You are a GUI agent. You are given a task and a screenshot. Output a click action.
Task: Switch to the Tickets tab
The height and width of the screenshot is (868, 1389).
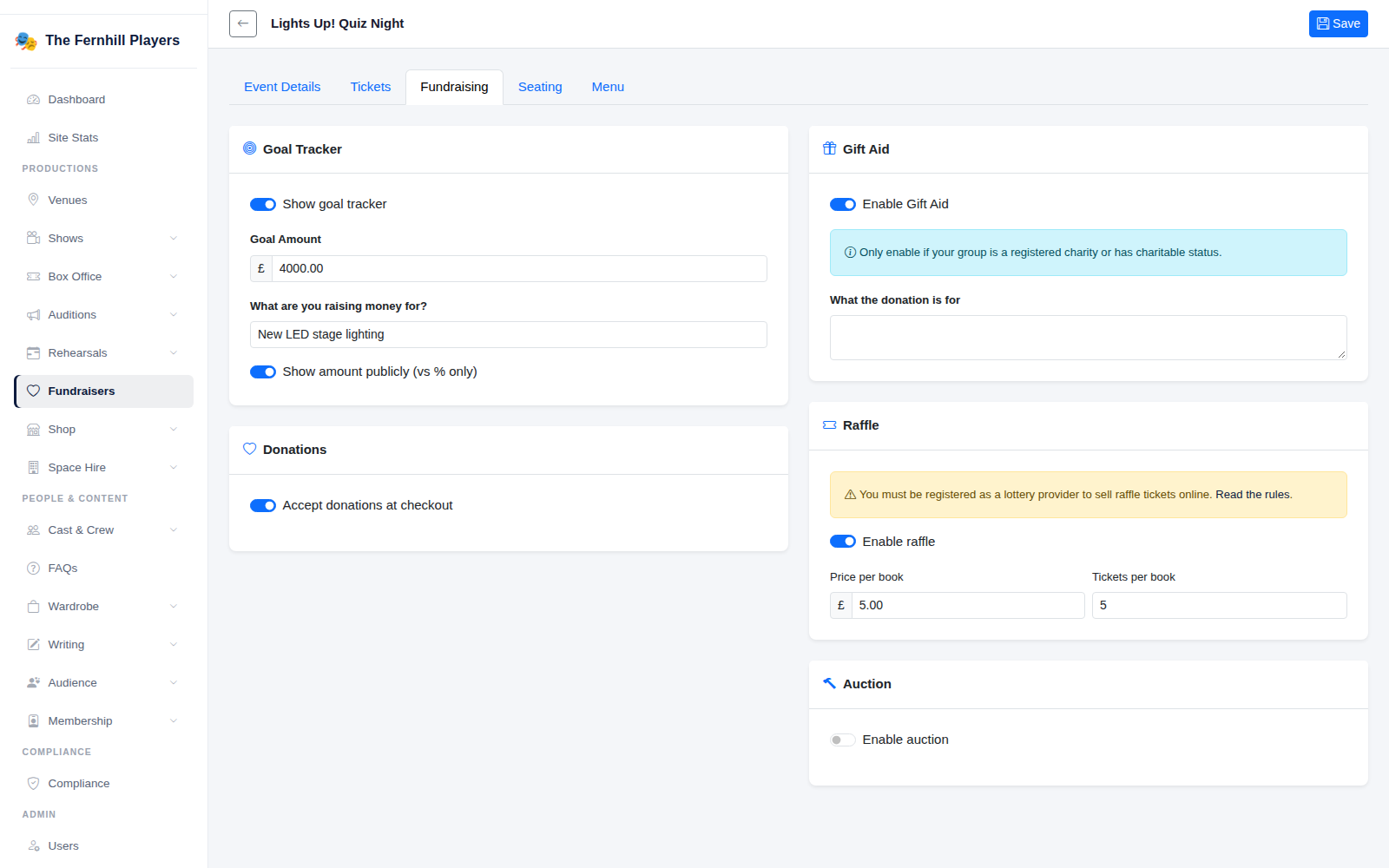click(371, 87)
